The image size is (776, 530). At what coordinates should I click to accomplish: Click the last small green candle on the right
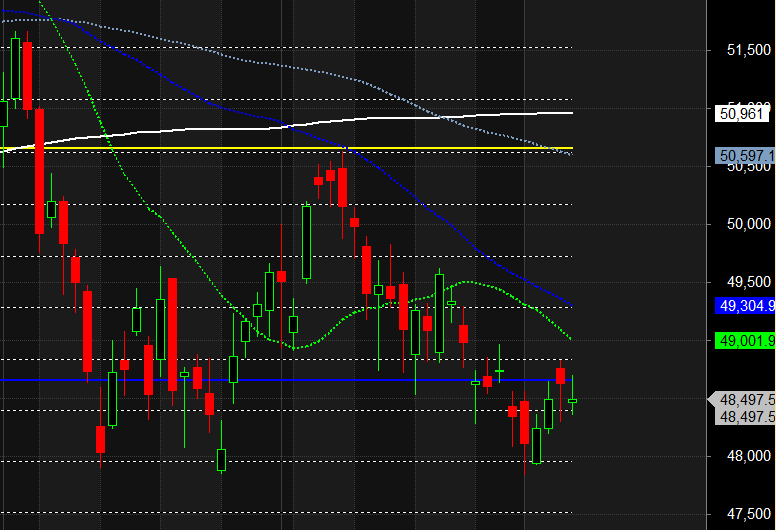click(x=573, y=400)
